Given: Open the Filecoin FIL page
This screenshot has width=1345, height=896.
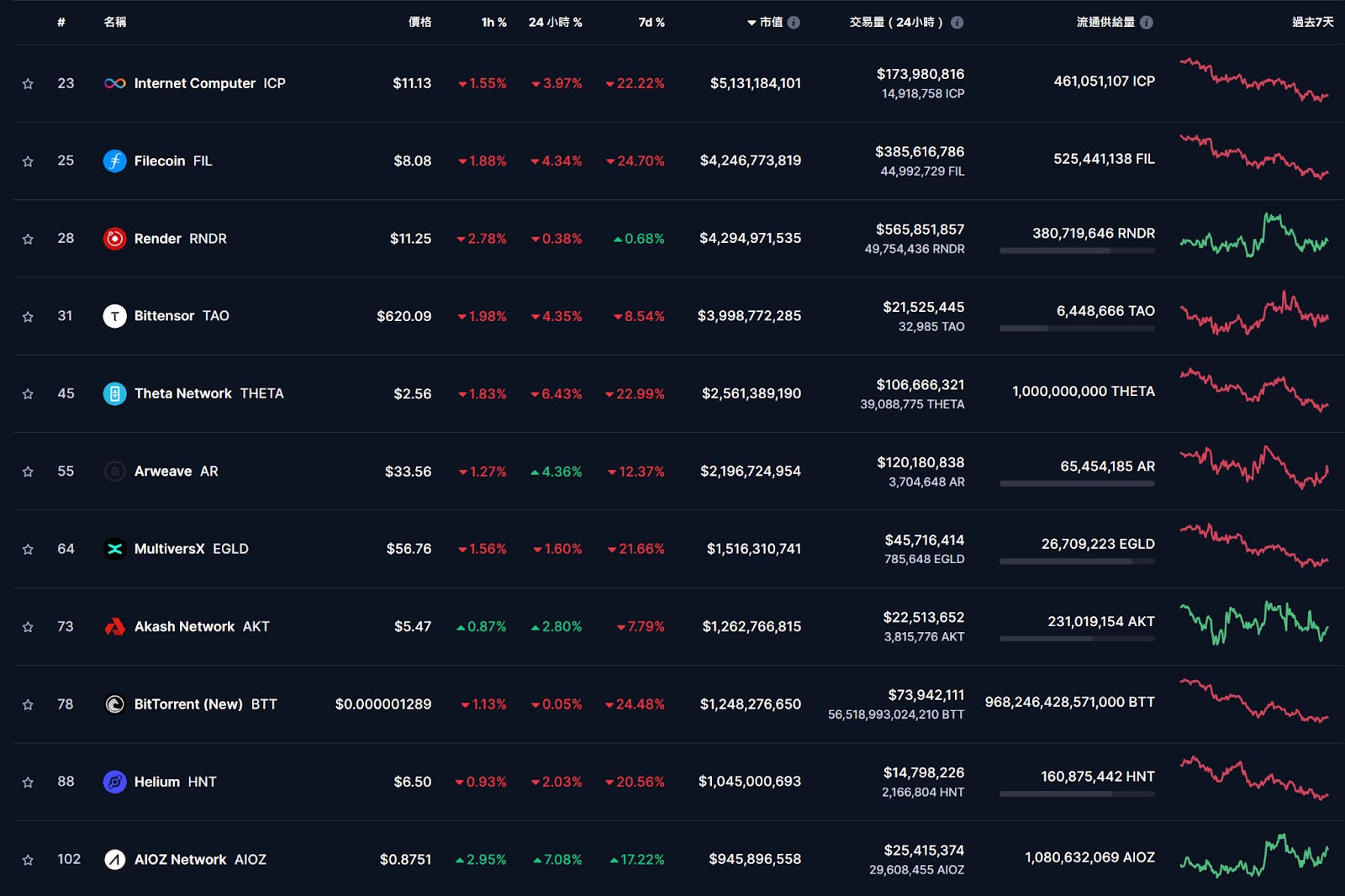Looking at the screenshot, I should [173, 161].
